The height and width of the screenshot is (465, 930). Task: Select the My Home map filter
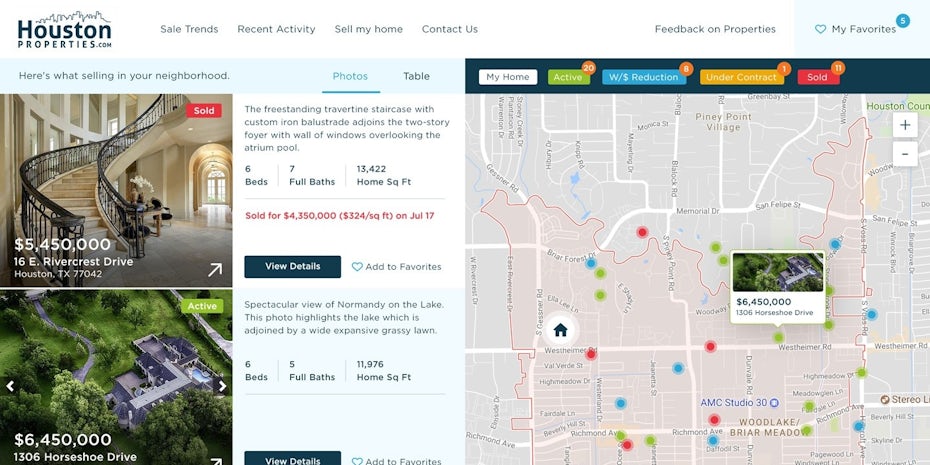click(508, 77)
